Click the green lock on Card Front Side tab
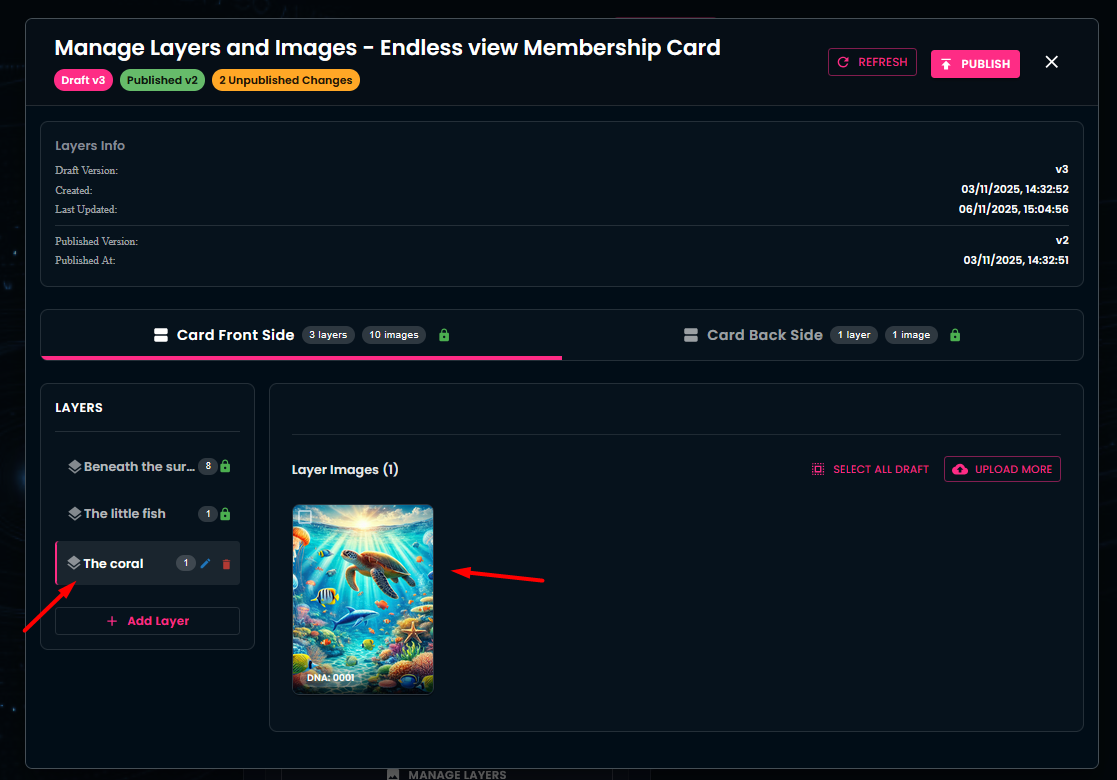Image resolution: width=1117 pixels, height=780 pixels. (444, 335)
